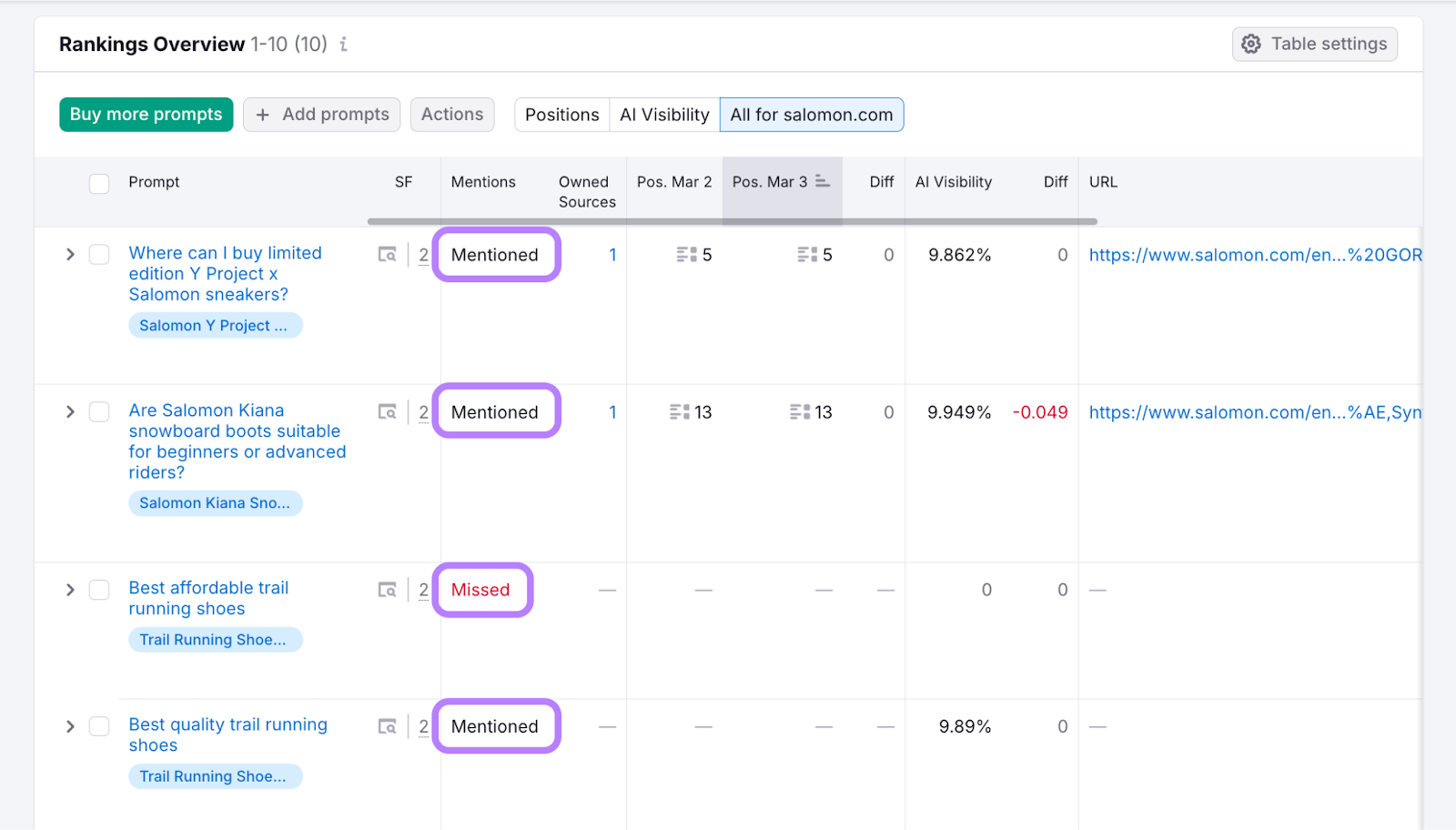The width and height of the screenshot is (1456, 830).
Task: Click the info icon beside Rankings Overview
Action: click(x=343, y=45)
